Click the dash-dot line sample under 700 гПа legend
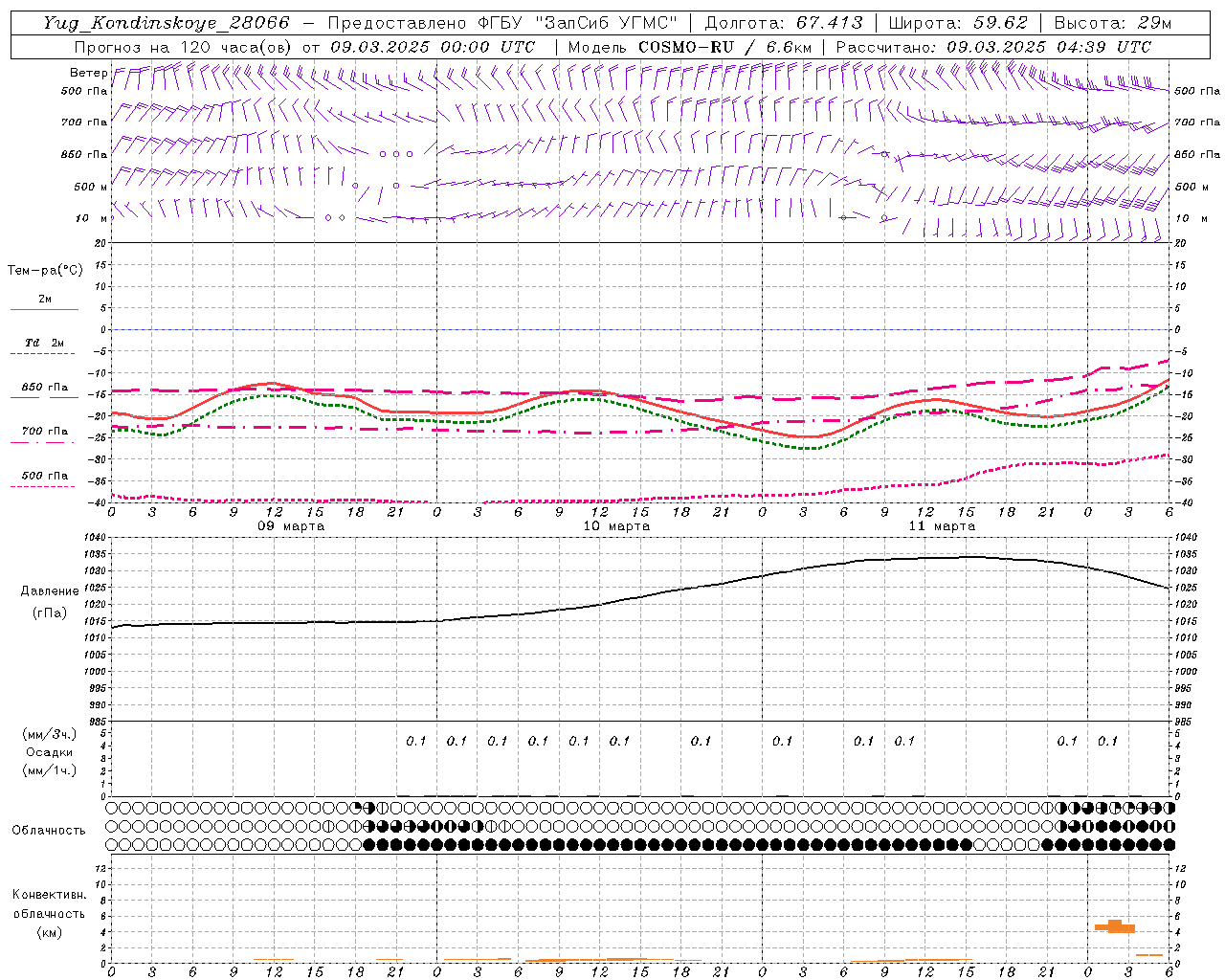The image size is (1225, 980). [x=43, y=442]
